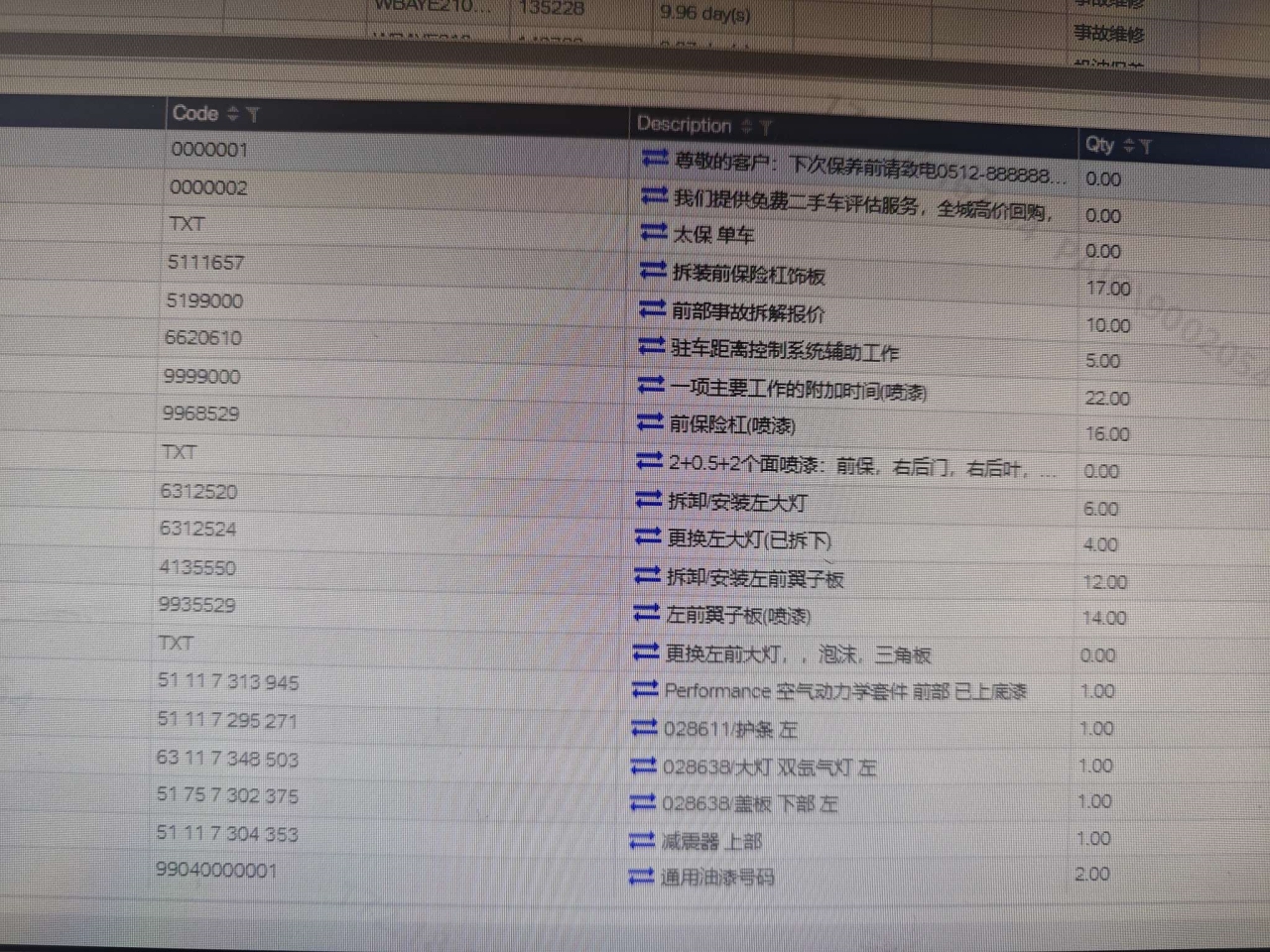The width and height of the screenshot is (1270, 952).
Task: Select part number 51 75 7 302 375
Action: pyautogui.click(x=227, y=796)
